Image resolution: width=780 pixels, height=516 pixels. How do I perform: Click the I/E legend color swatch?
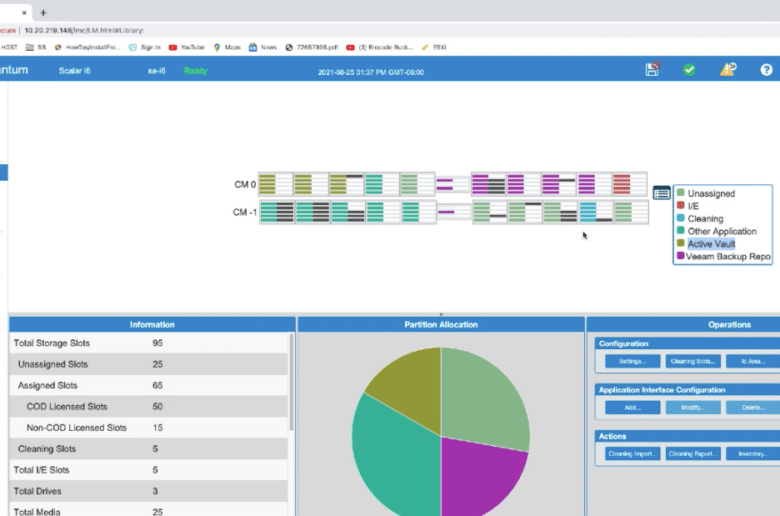pos(681,205)
